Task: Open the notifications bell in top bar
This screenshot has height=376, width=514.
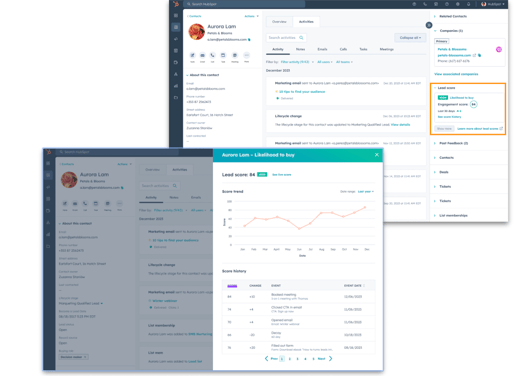Action: 468,4
